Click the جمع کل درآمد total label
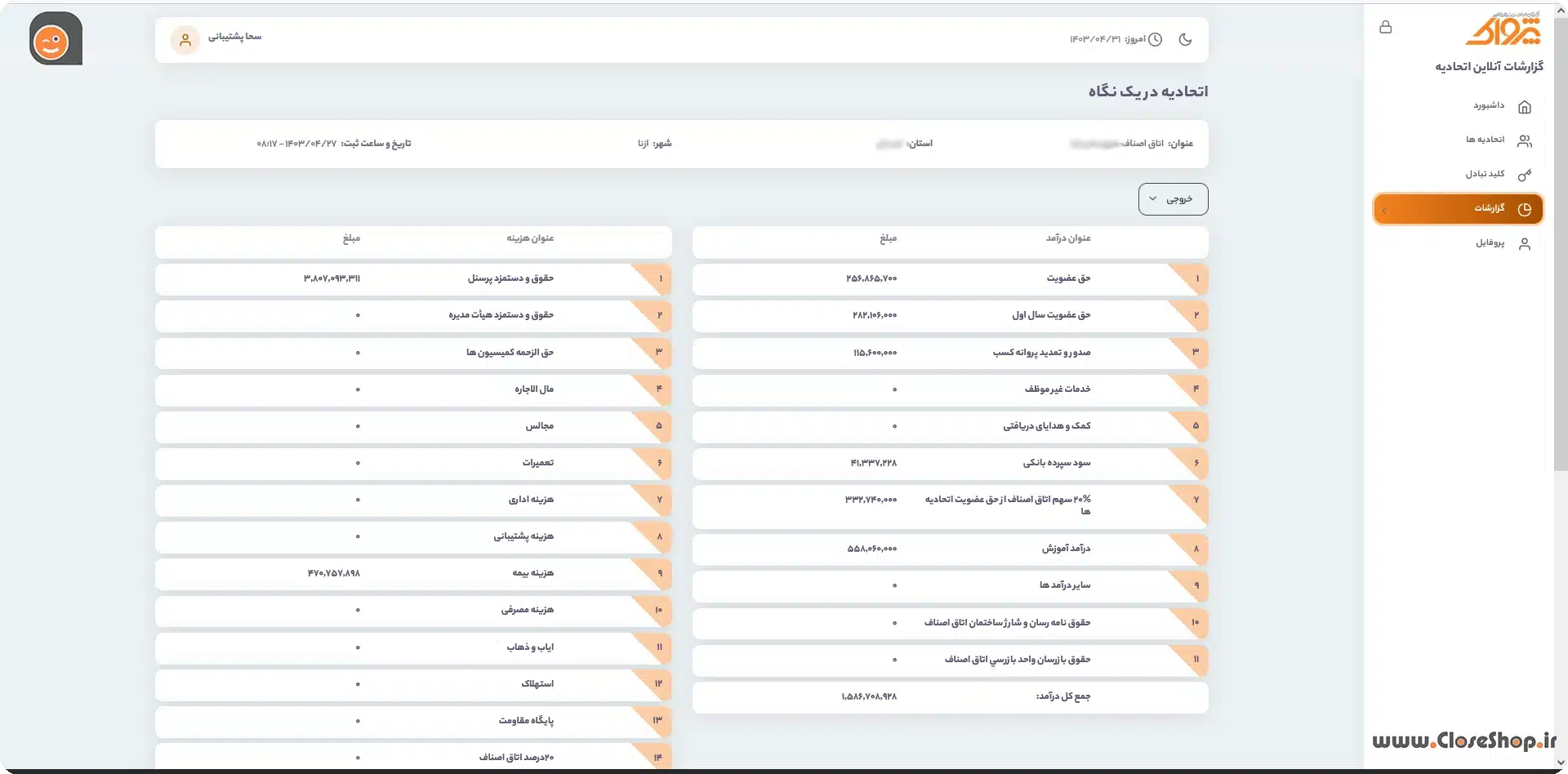This screenshot has width=1568, height=774. click(1062, 696)
